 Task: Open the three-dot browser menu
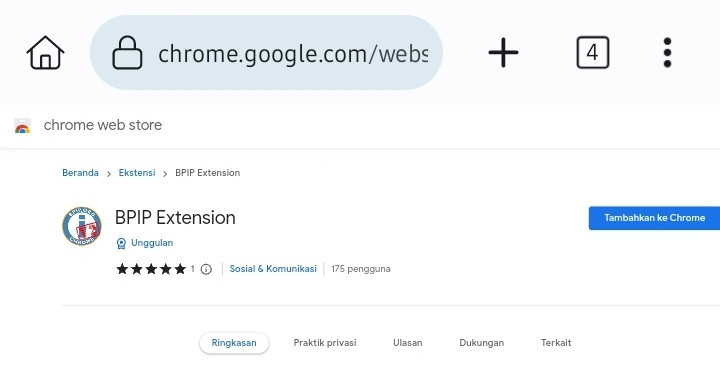pyautogui.click(x=667, y=52)
